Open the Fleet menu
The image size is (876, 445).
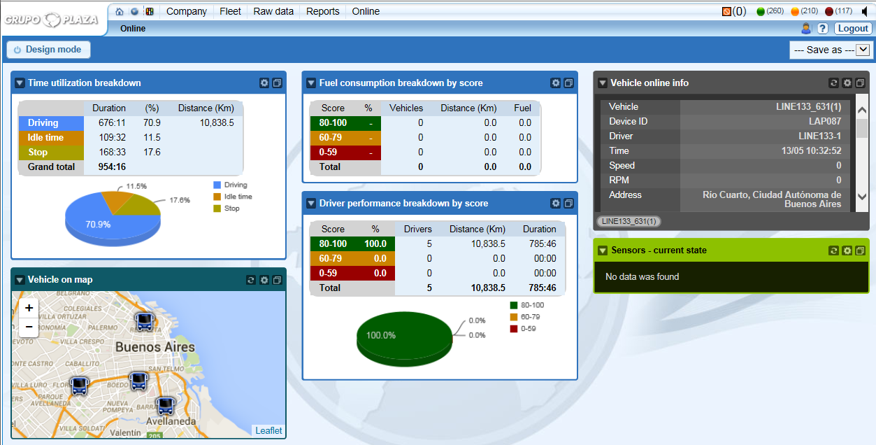coord(230,11)
